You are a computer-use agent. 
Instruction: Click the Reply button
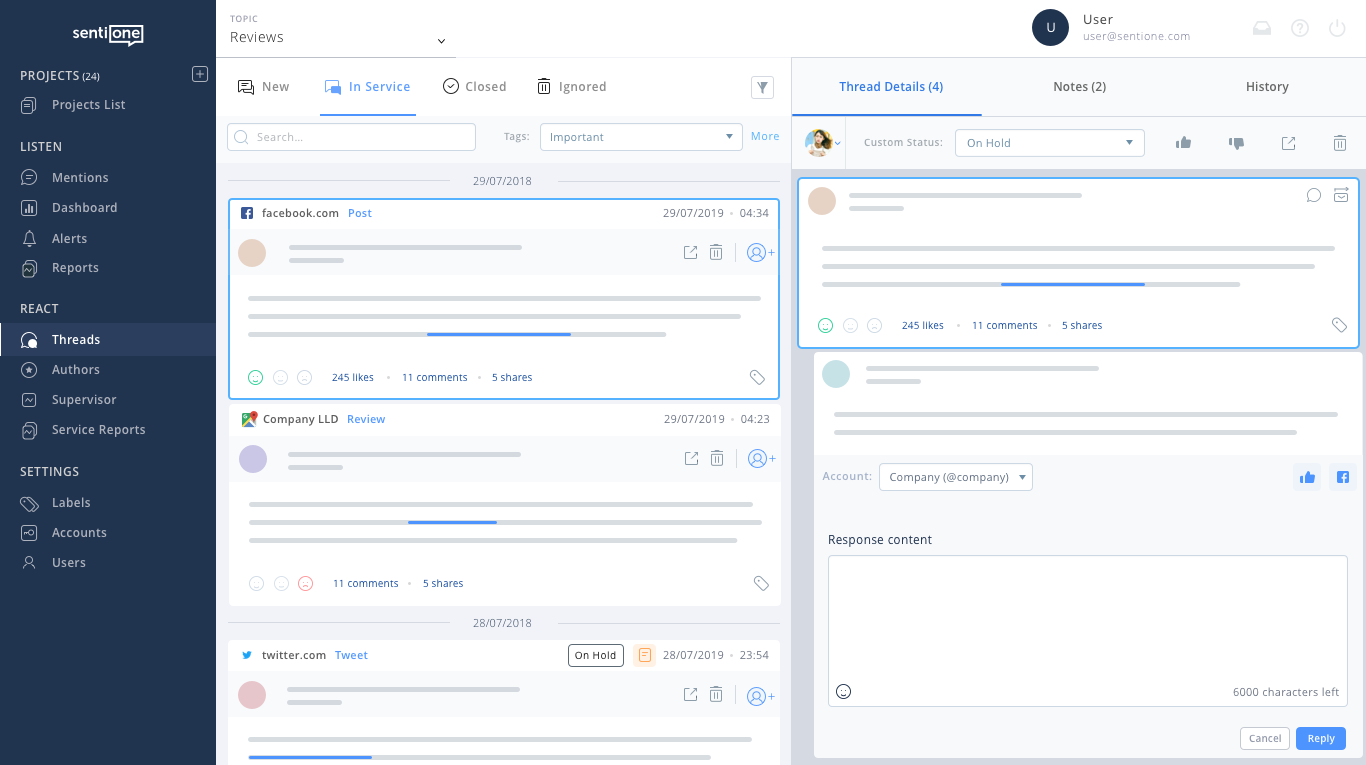coord(1320,738)
